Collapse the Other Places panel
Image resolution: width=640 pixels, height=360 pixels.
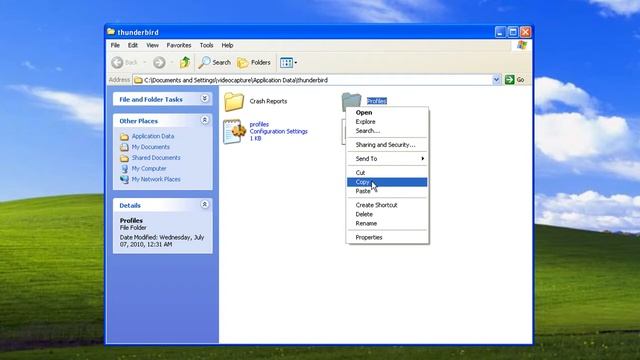[x=204, y=120]
